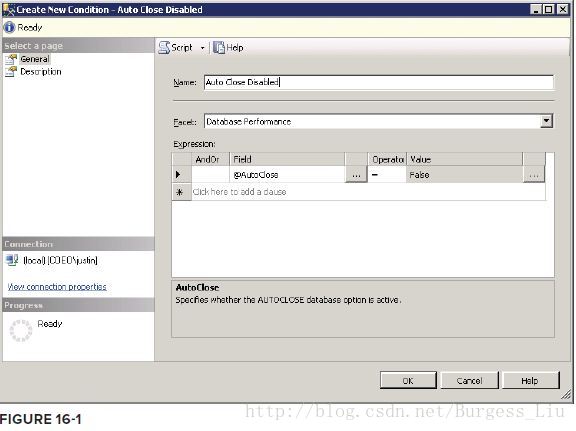Click the Value column header
The height and width of the screenshot is (431, 576).
point(464,159)
